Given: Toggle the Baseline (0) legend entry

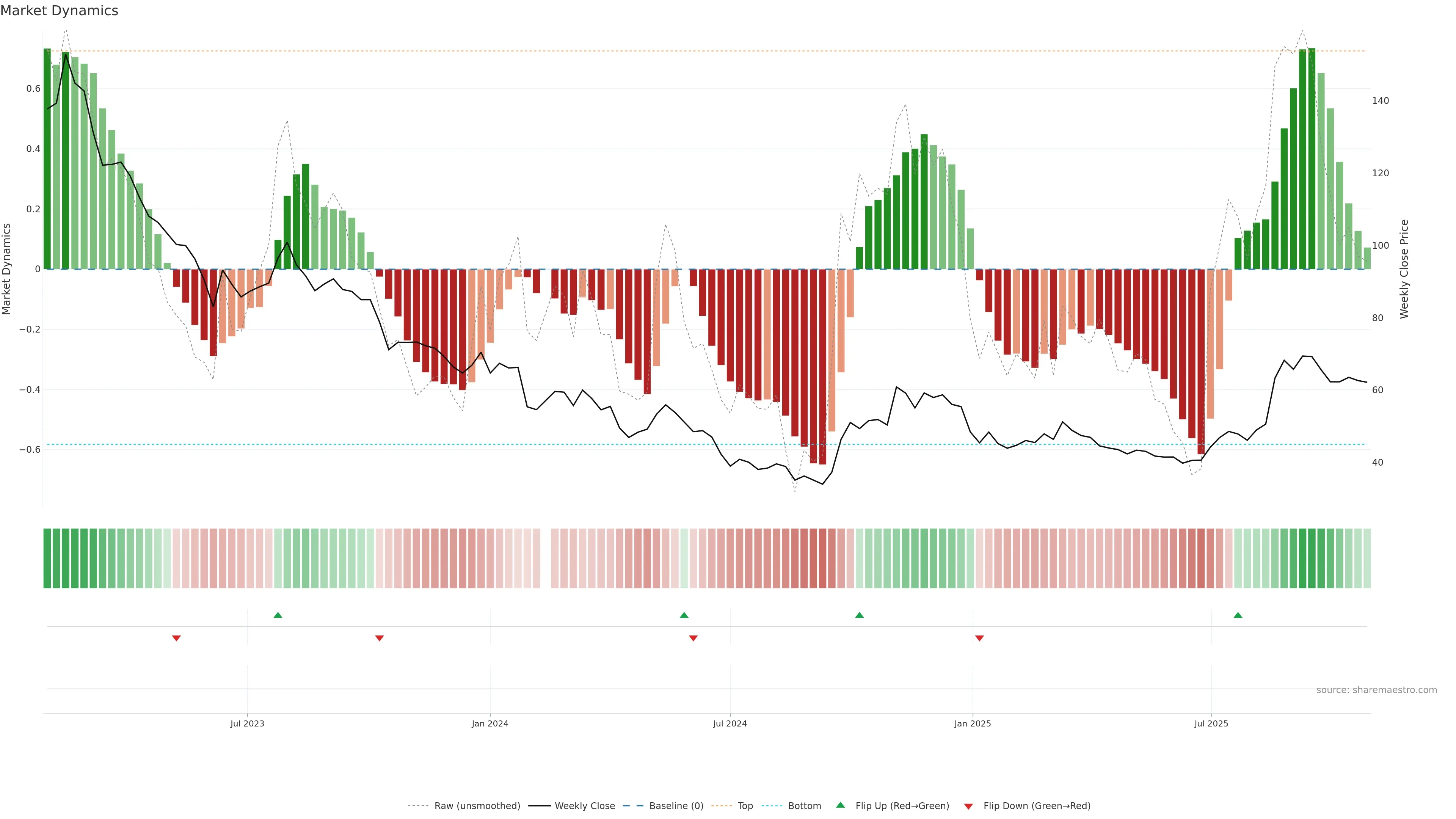Looking at the screenshot, I should point(676,806).
